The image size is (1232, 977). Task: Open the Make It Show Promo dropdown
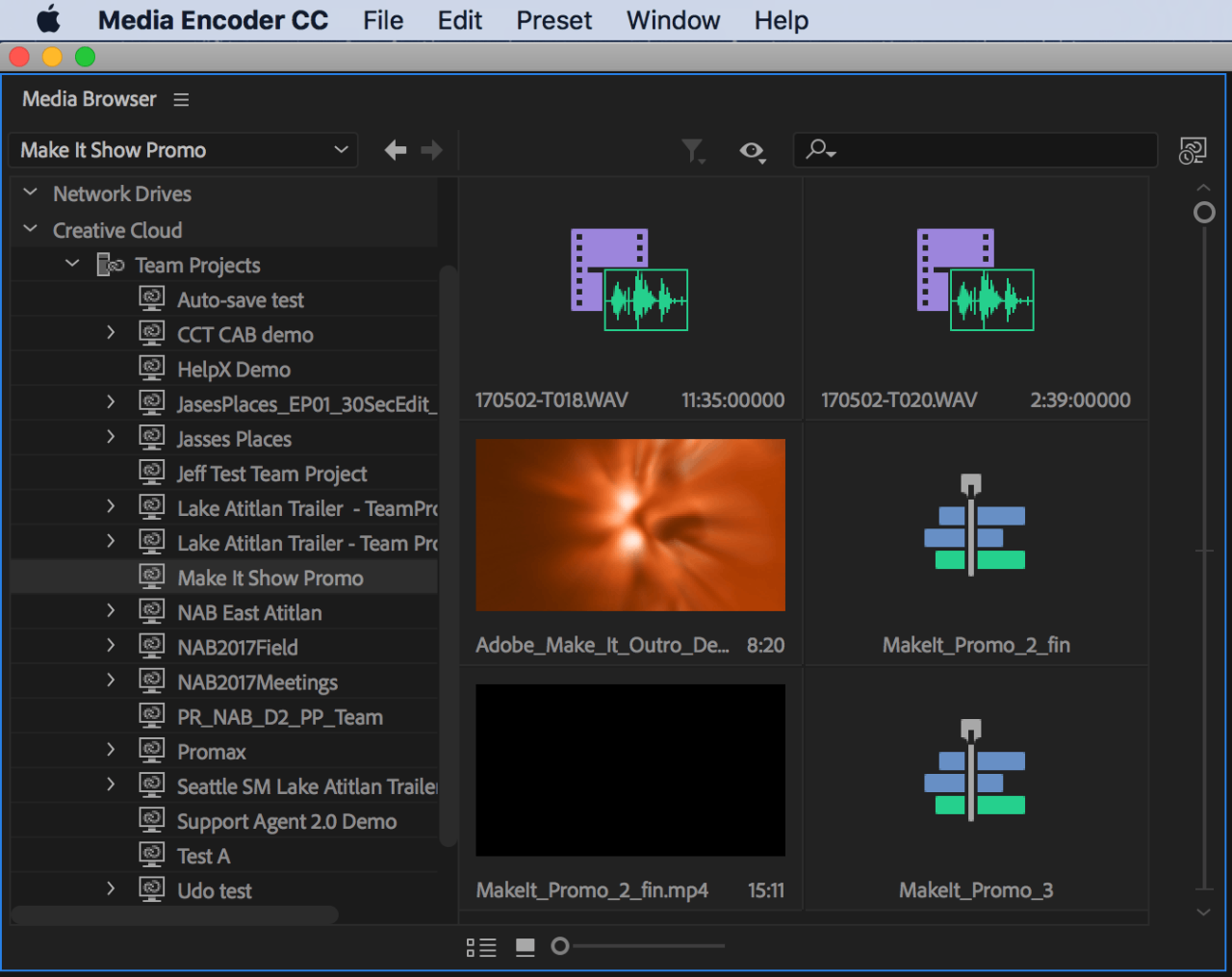183,150
